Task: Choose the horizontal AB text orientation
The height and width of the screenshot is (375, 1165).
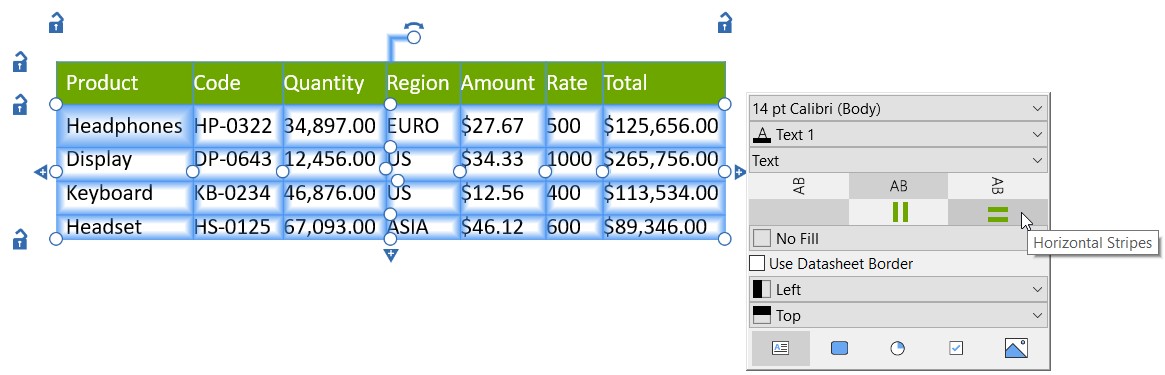Action: pos(899,186)
